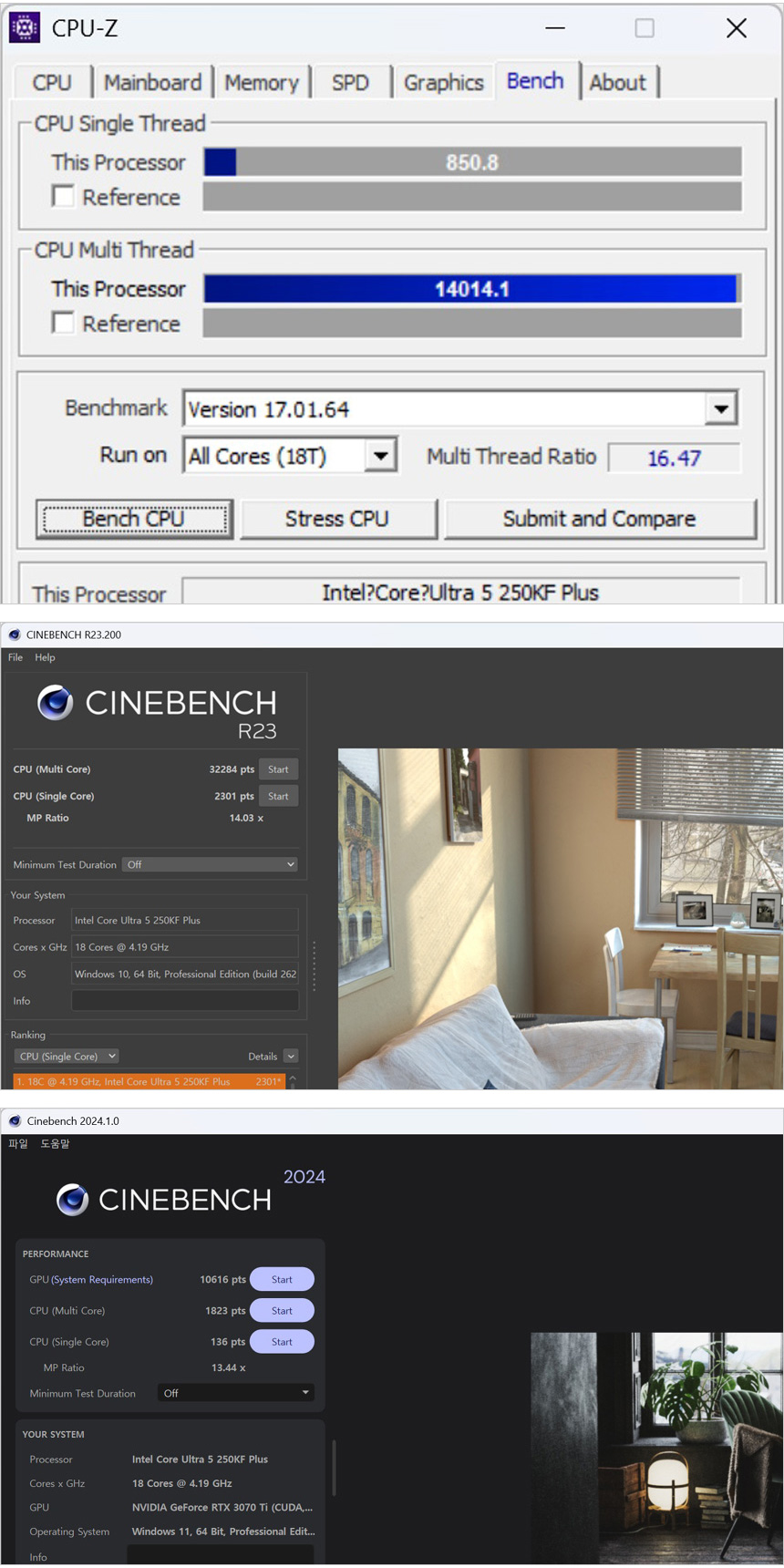Expand the R23 Ranking Details chevron
Image resolution: width=784 pixels, height=1568 pixels.
(291, 1057)
